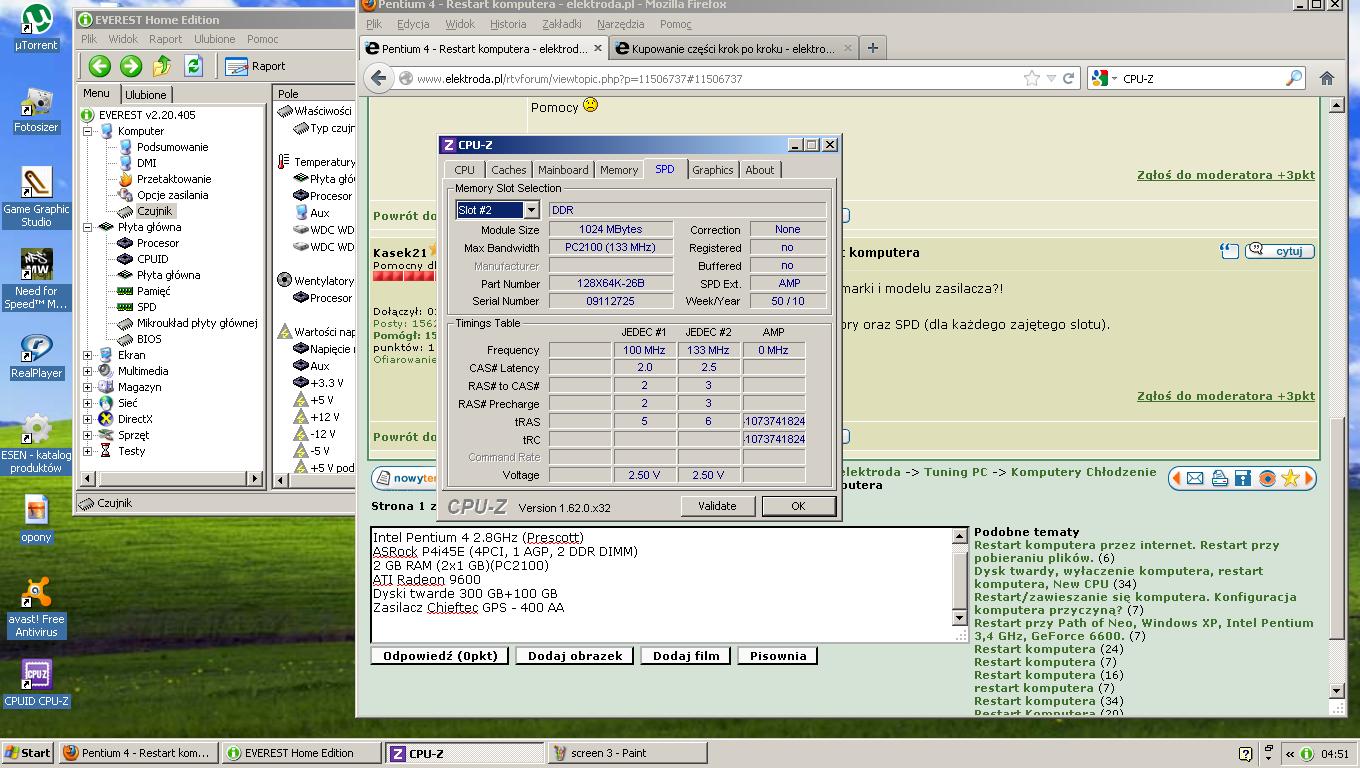Open the RealPlayer desktop icon

(36, 356)
